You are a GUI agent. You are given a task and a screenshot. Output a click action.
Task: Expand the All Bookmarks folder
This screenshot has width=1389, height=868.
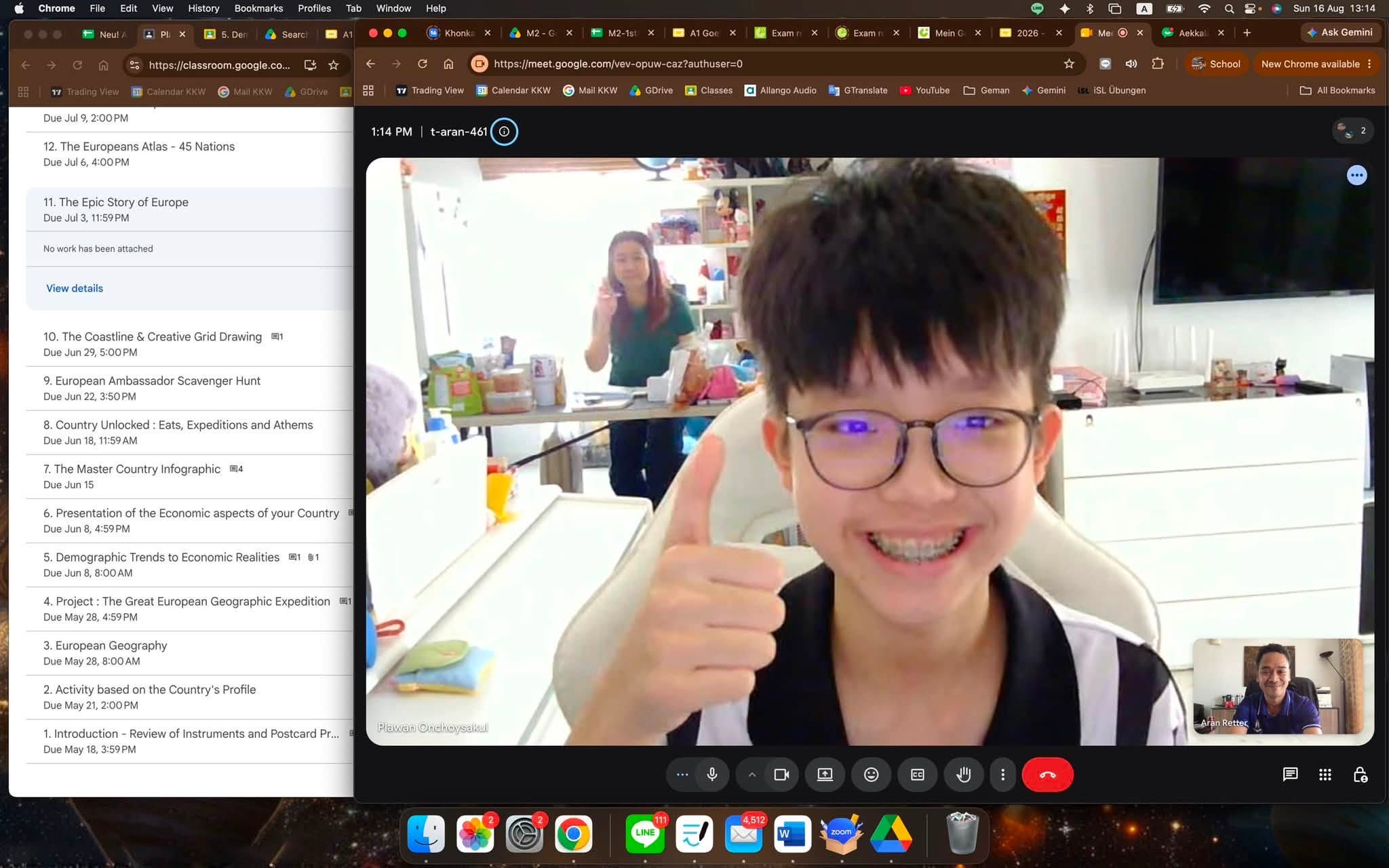click(1337, 90)
